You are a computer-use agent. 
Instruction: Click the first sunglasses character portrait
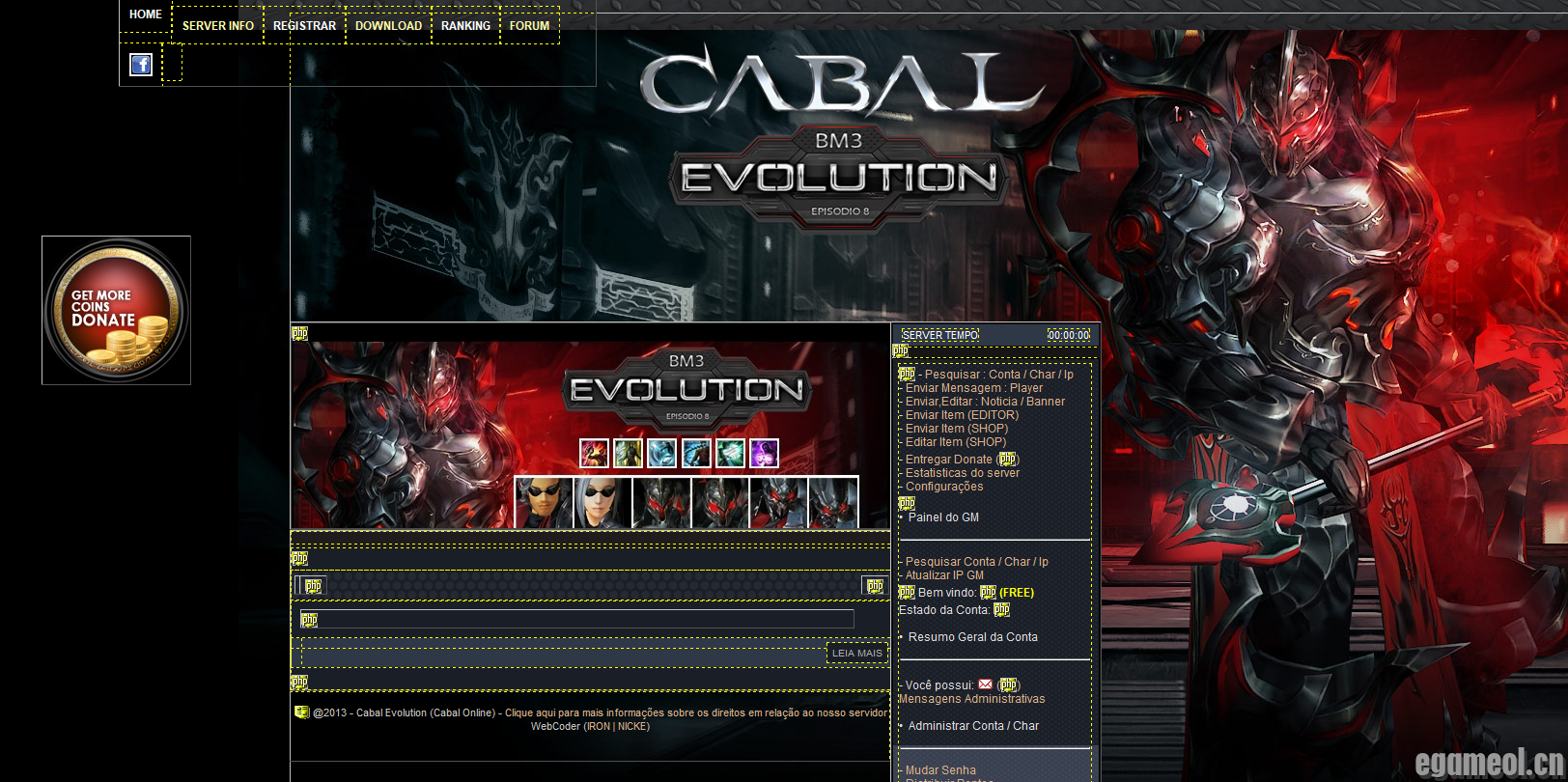[x=544, y=503]
